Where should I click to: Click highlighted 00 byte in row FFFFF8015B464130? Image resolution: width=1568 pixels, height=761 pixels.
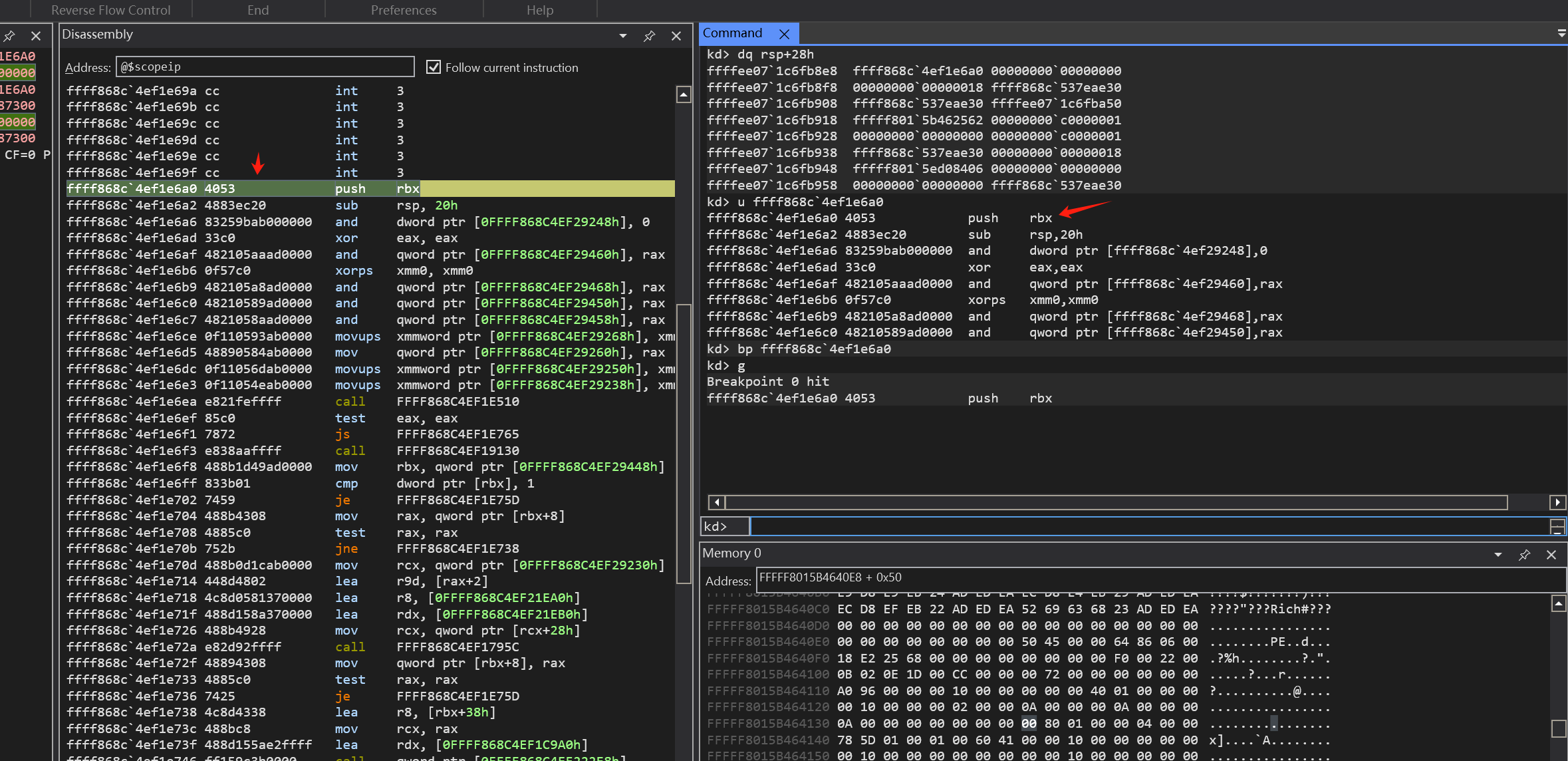1029,724
